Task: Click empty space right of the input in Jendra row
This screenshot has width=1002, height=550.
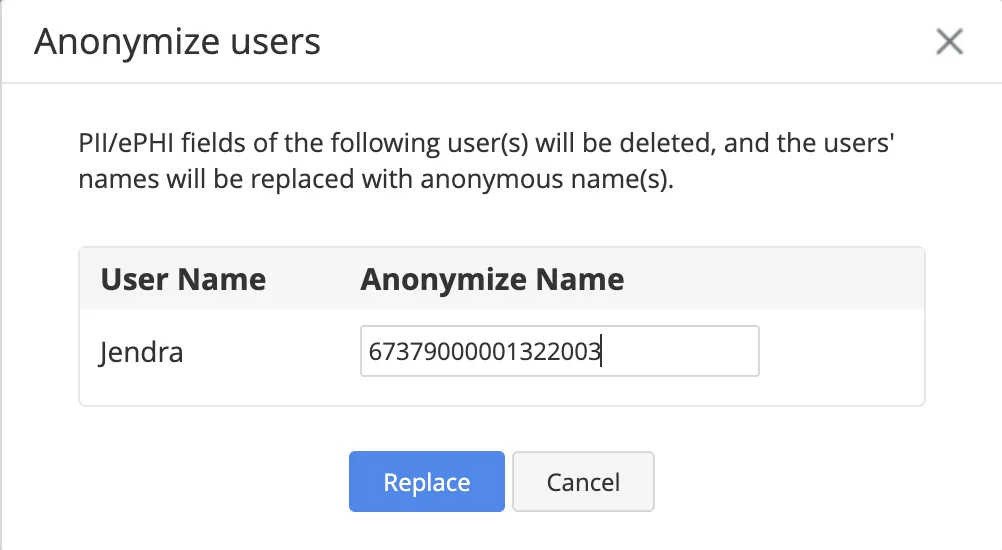Action: (840, 352)
